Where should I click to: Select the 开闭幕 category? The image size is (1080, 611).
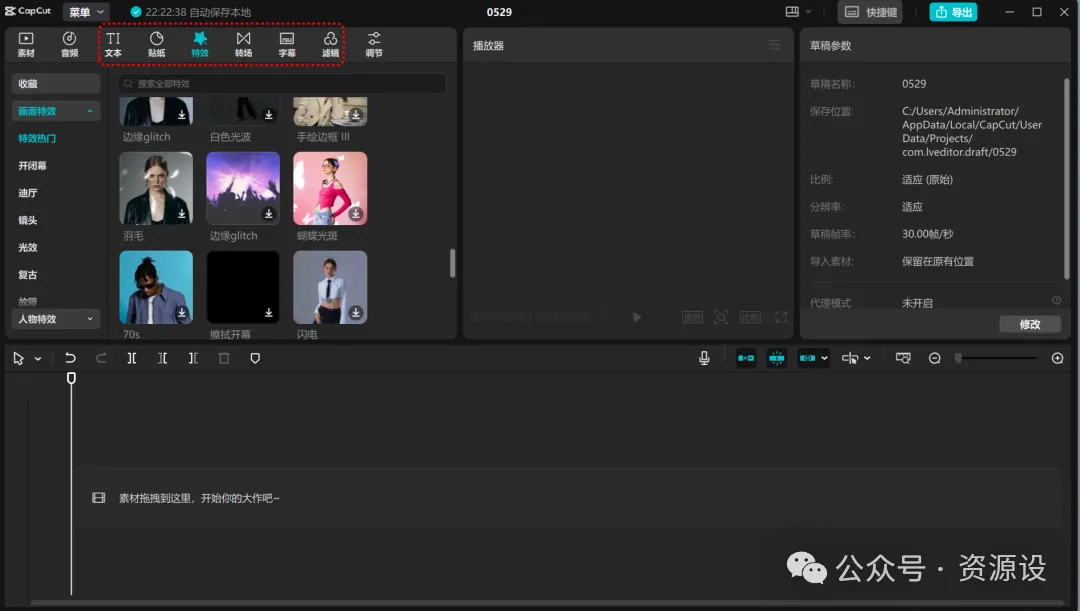point(32,166)
